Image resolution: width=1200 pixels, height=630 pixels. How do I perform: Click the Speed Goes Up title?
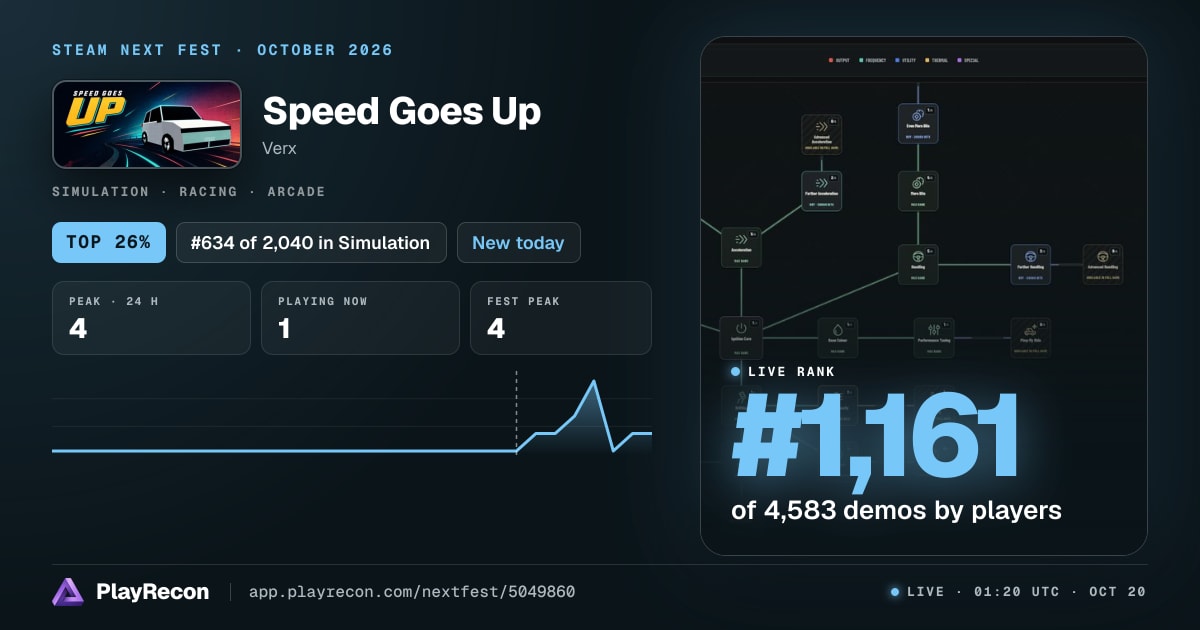[402, 111]
